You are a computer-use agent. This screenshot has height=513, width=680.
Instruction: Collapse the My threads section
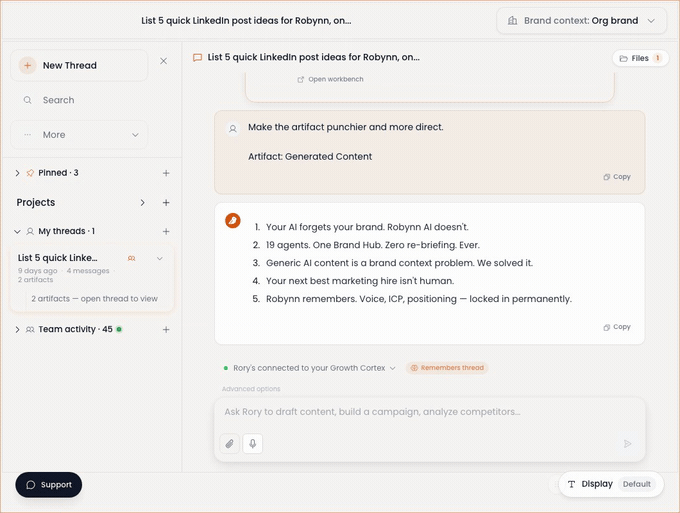(17, 232)
